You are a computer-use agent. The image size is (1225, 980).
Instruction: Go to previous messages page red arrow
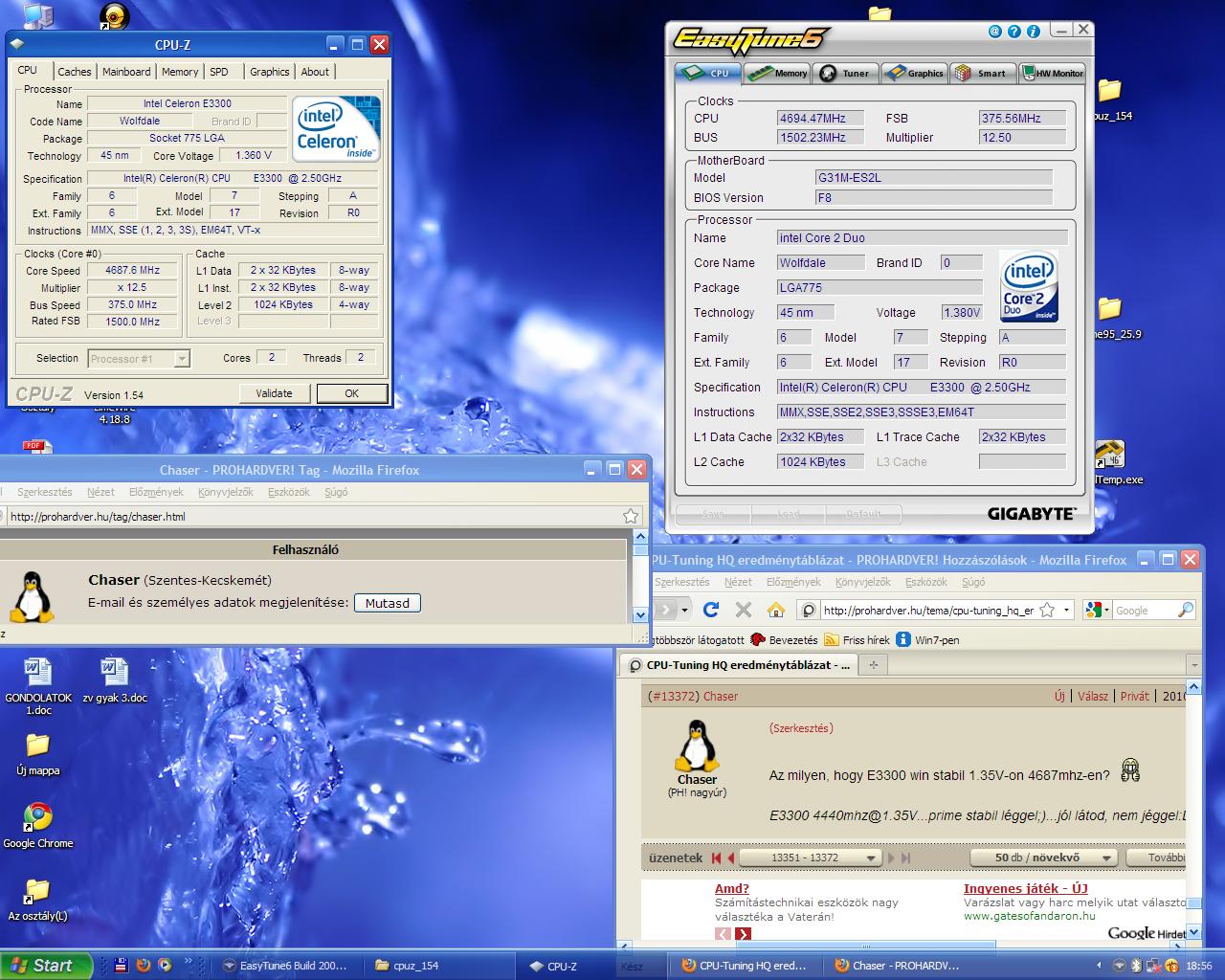(730, 857)
